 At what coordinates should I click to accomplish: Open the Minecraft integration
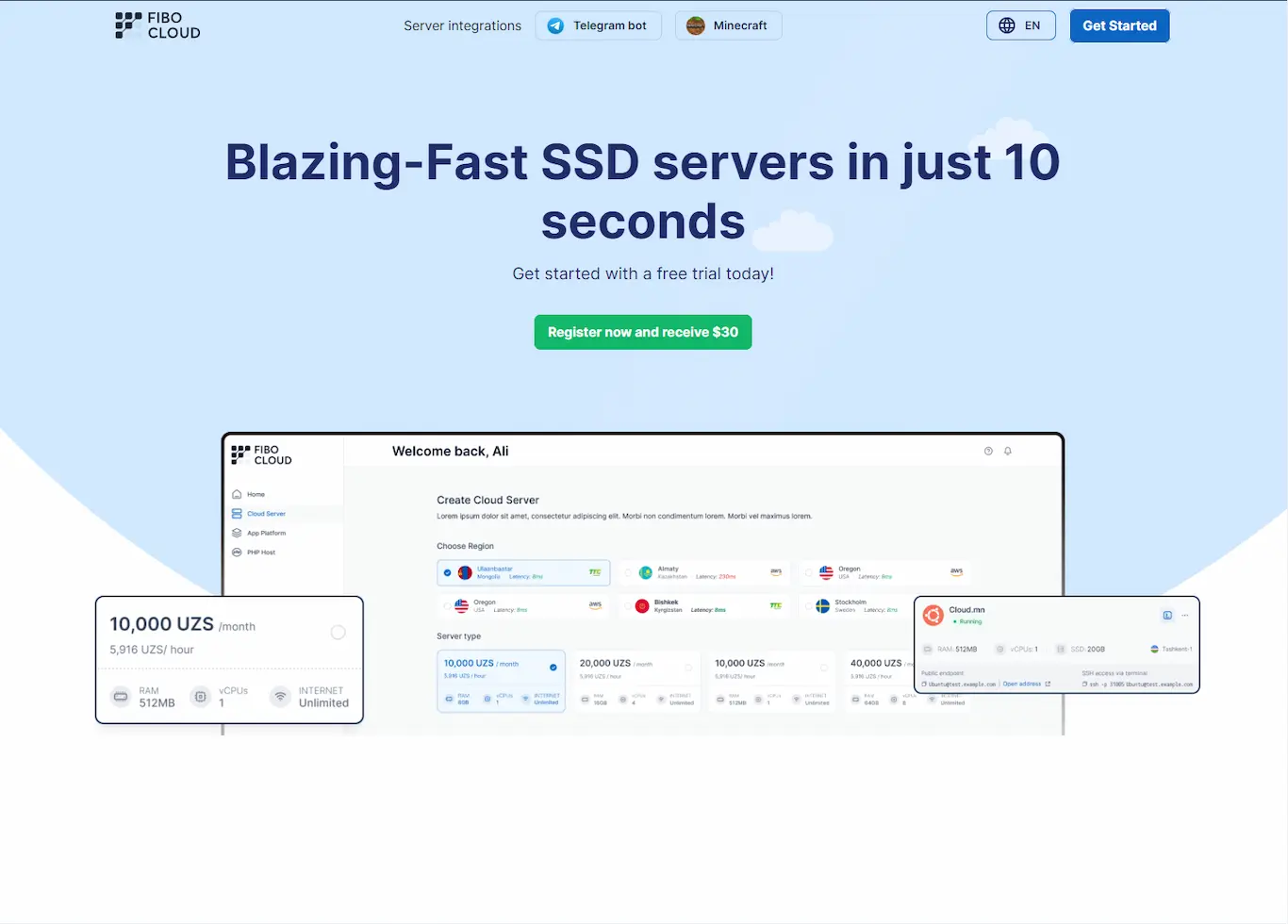pyautogui.click(x=728, y=25)
